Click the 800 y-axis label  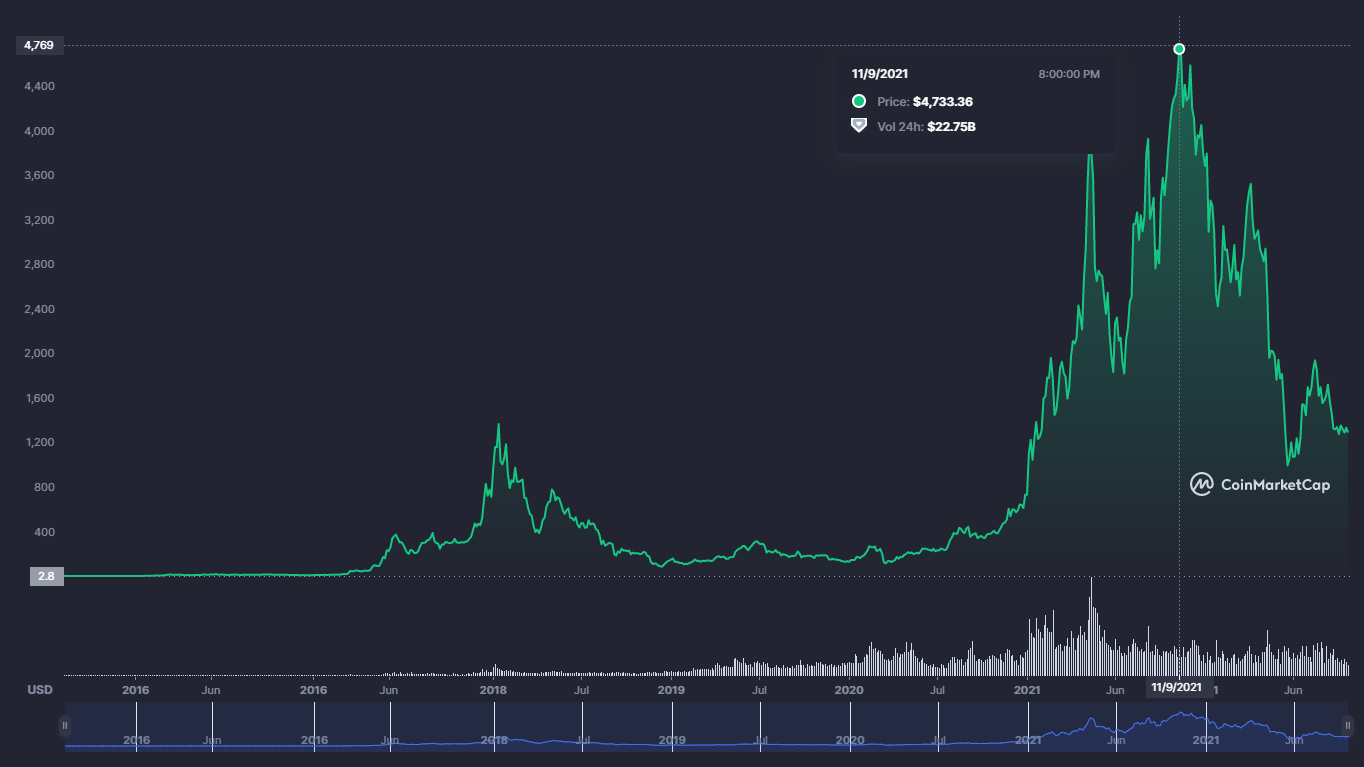click(x=44, y=487)
